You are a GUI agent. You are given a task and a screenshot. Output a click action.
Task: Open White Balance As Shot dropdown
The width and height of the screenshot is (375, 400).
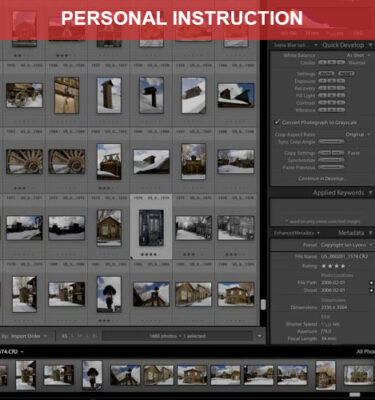click(358, 55)
